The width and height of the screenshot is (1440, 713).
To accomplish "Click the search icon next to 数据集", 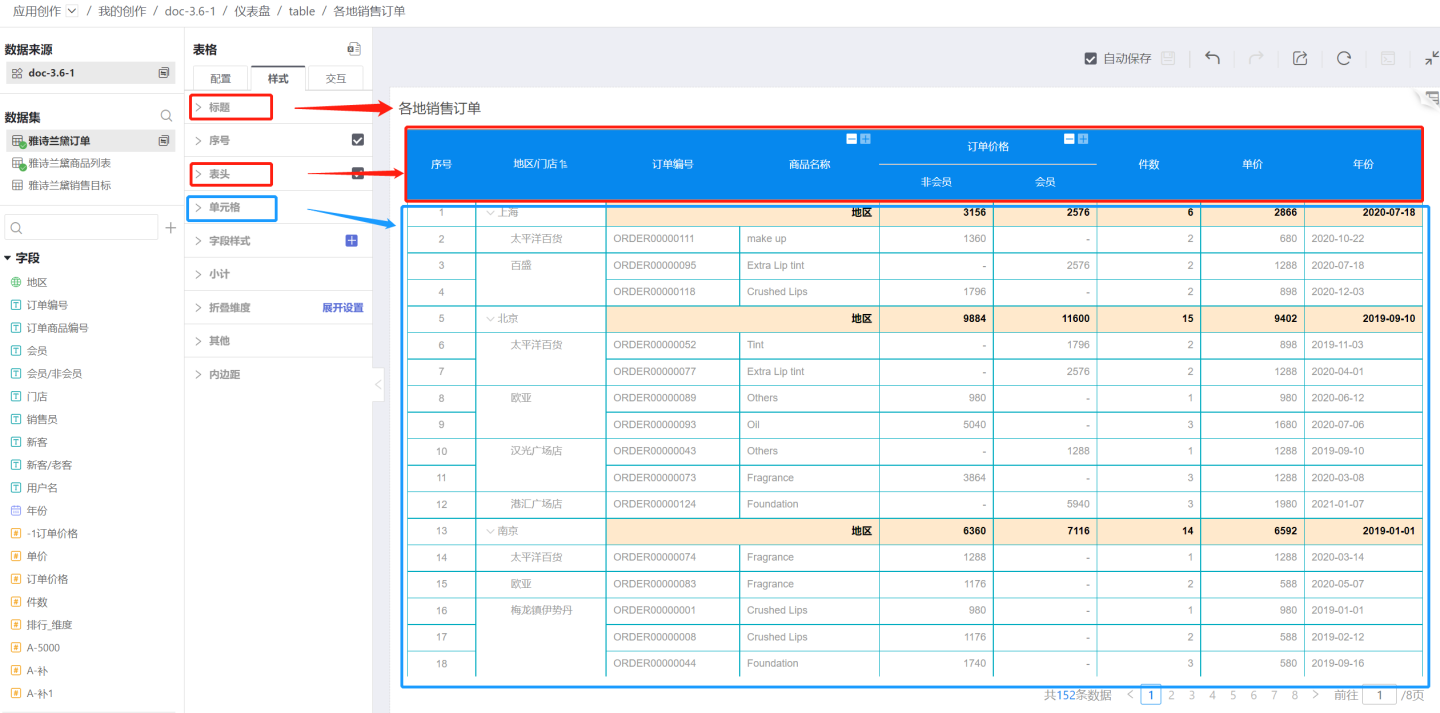I will (x=167, y=117).
